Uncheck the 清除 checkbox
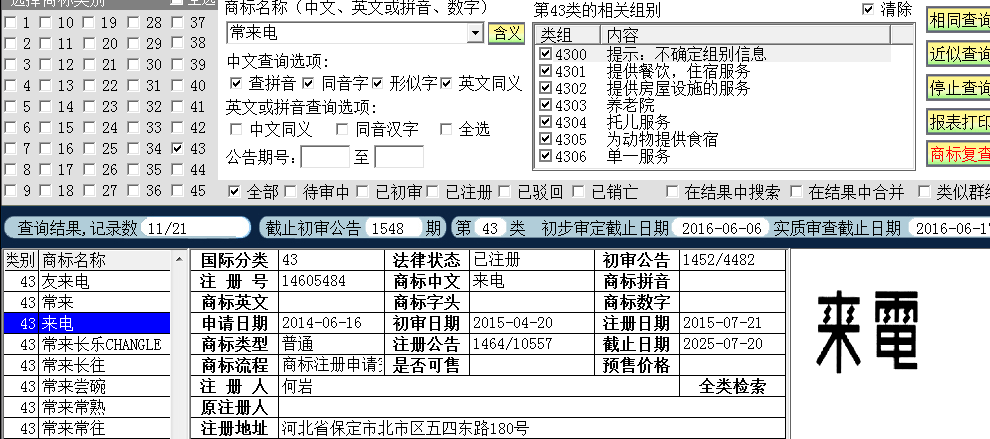 (x=868, y=9)
